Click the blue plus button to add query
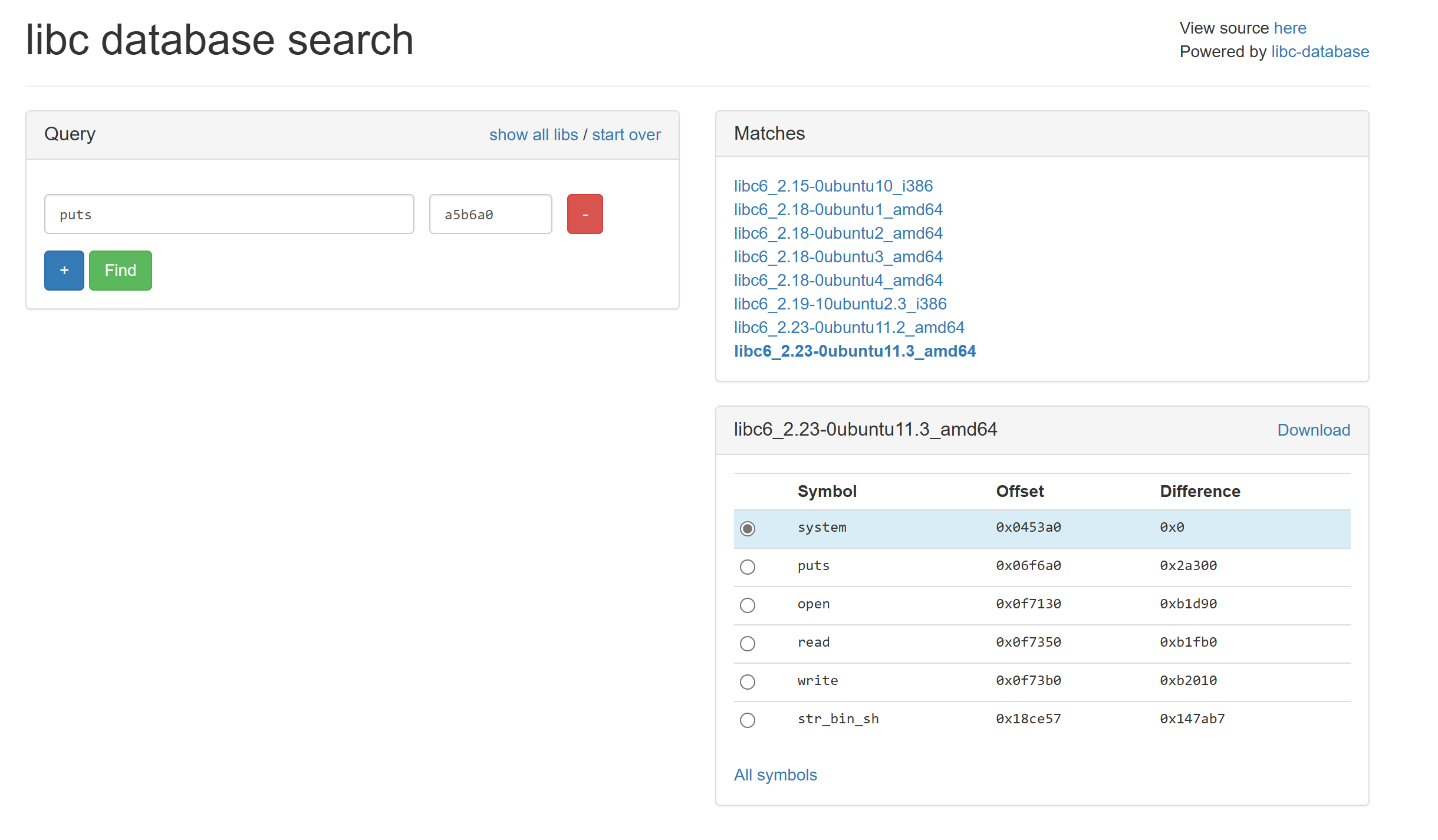The height and width of the screenshot is (840, 1438). 64,271
